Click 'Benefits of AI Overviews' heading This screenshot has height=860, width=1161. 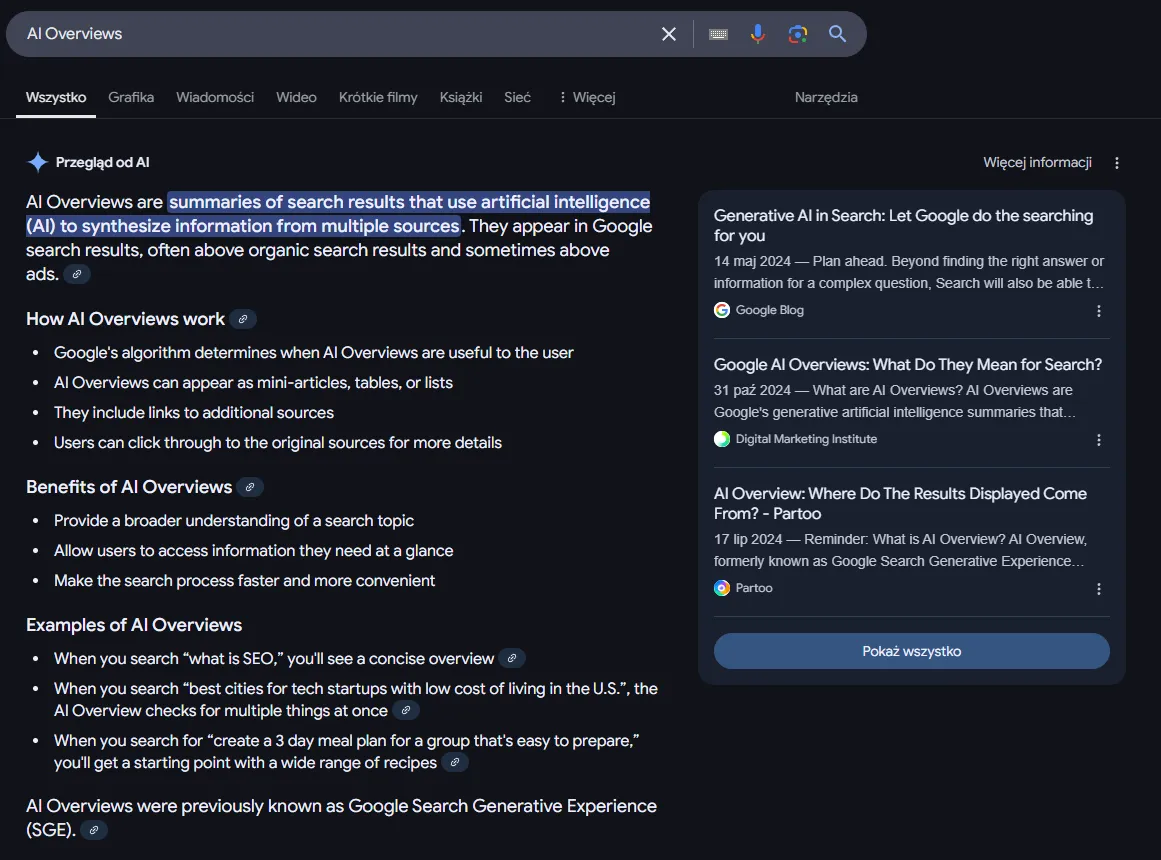pyautogui.click(x=129, y=487)
